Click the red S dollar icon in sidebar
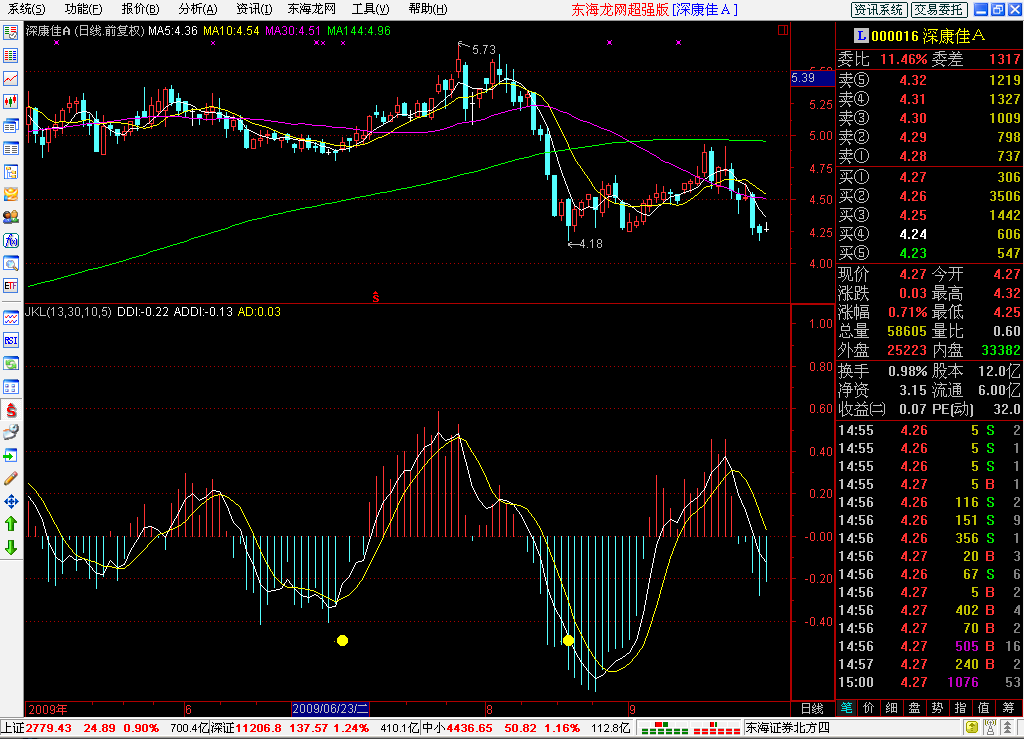The width and height of the screenshot is (1024, 739). point(10,410)
